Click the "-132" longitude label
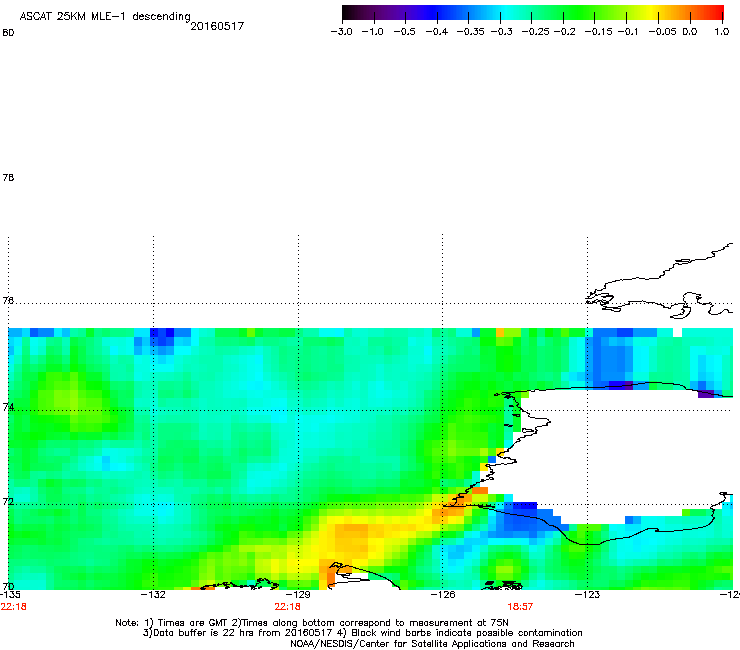Image resolution: width=740 pixels, height=650 pixels. [x=153, y=594]
